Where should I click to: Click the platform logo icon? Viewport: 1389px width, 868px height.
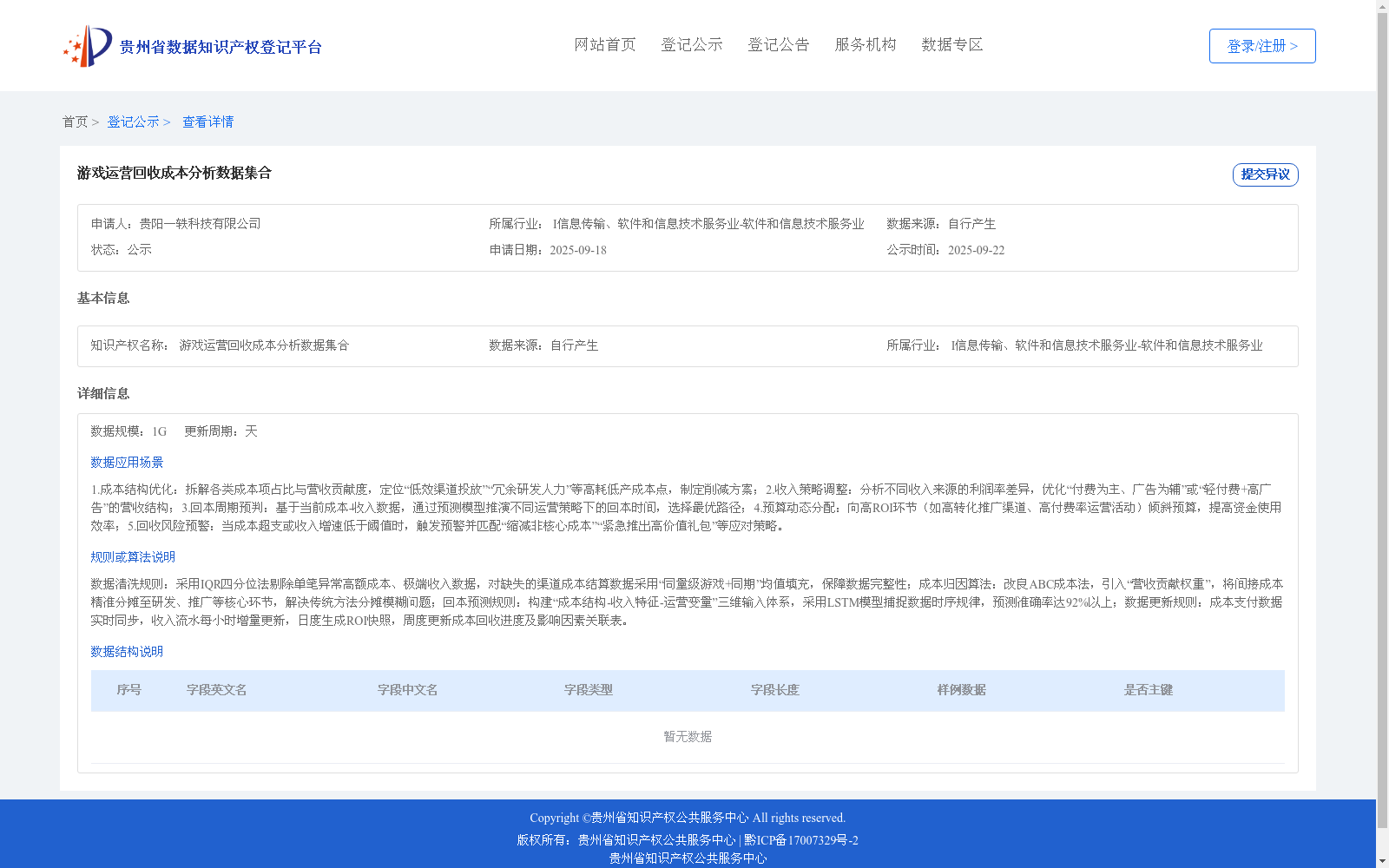[x=88, y=46]
